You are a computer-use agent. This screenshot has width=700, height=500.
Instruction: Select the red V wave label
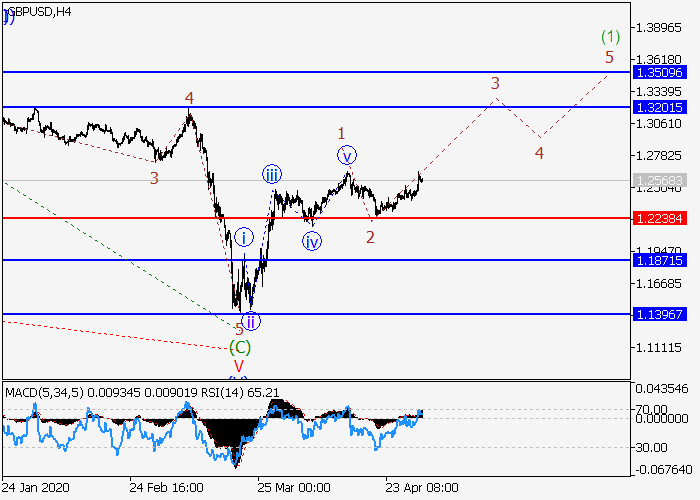(239, 366)
